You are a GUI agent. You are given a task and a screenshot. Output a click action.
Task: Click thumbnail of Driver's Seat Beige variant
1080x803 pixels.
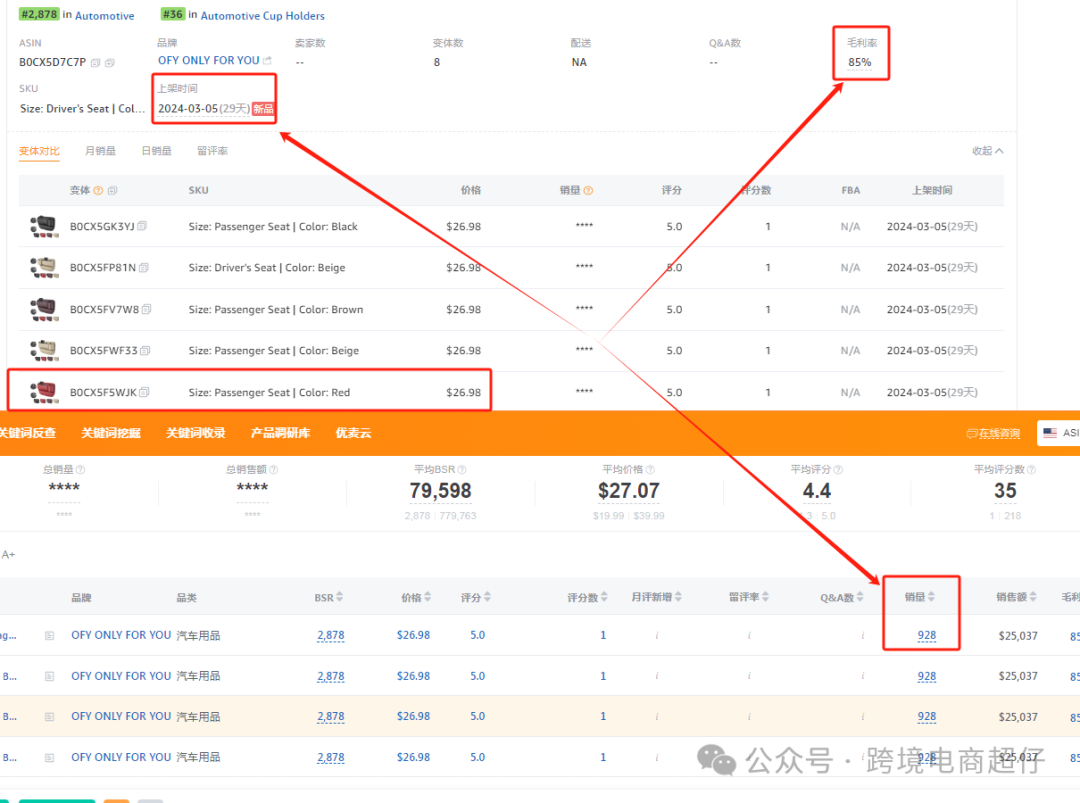(x=44, y=267)
